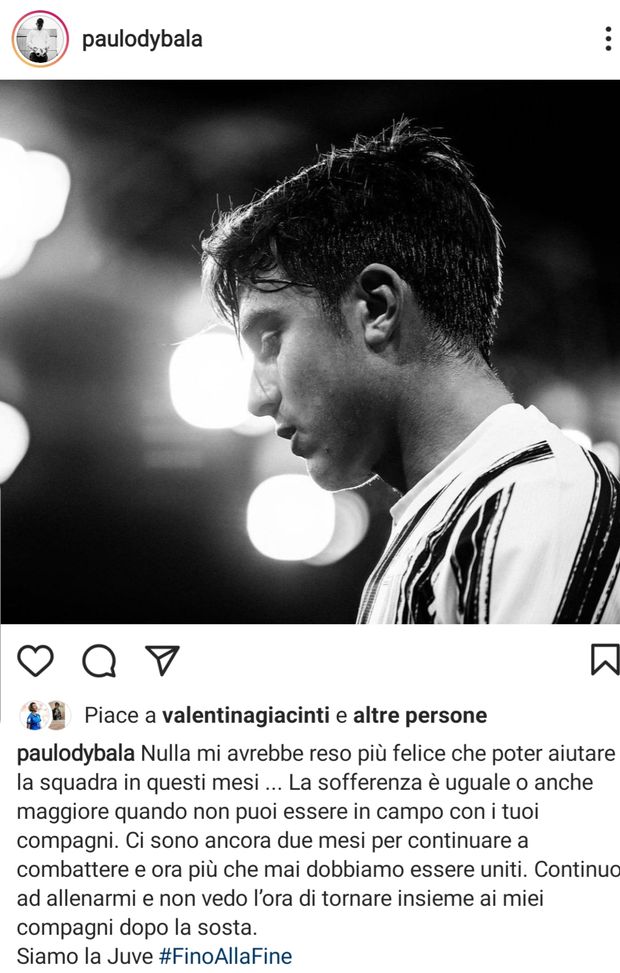Viewport: 620px width, 973px height.
Task: Tap the blurred light orb left of the face
Action: pyautogui.click(x=208, y=380)
